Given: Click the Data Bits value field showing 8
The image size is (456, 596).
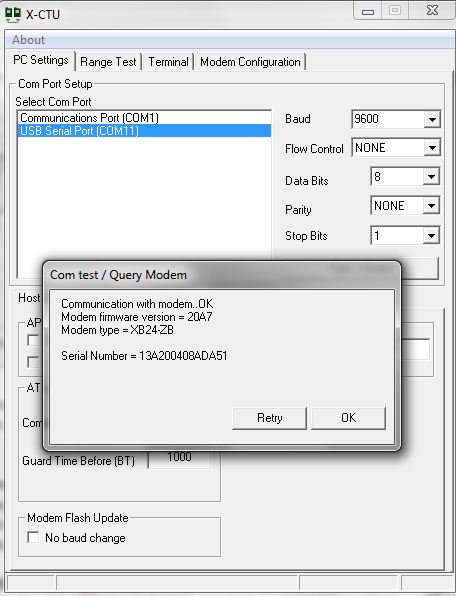Looking at the screenshot, I should click(x=397, y=177).
